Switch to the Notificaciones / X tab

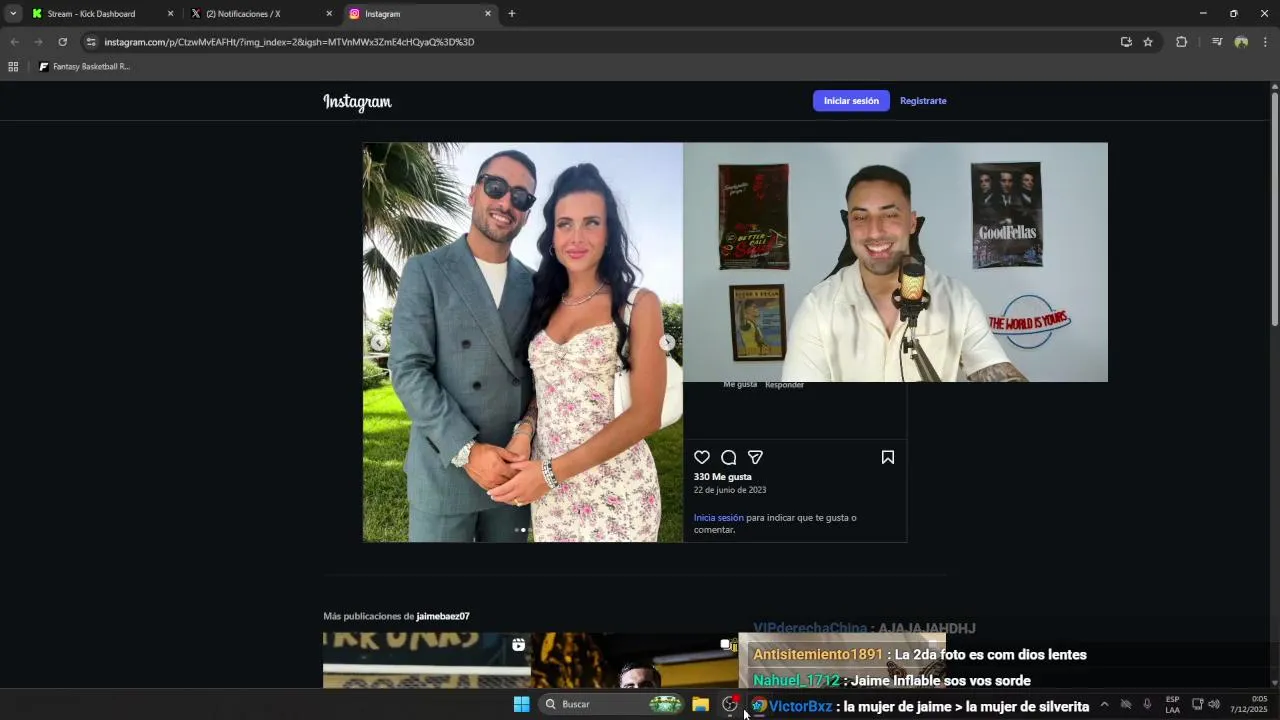point(262,14)
